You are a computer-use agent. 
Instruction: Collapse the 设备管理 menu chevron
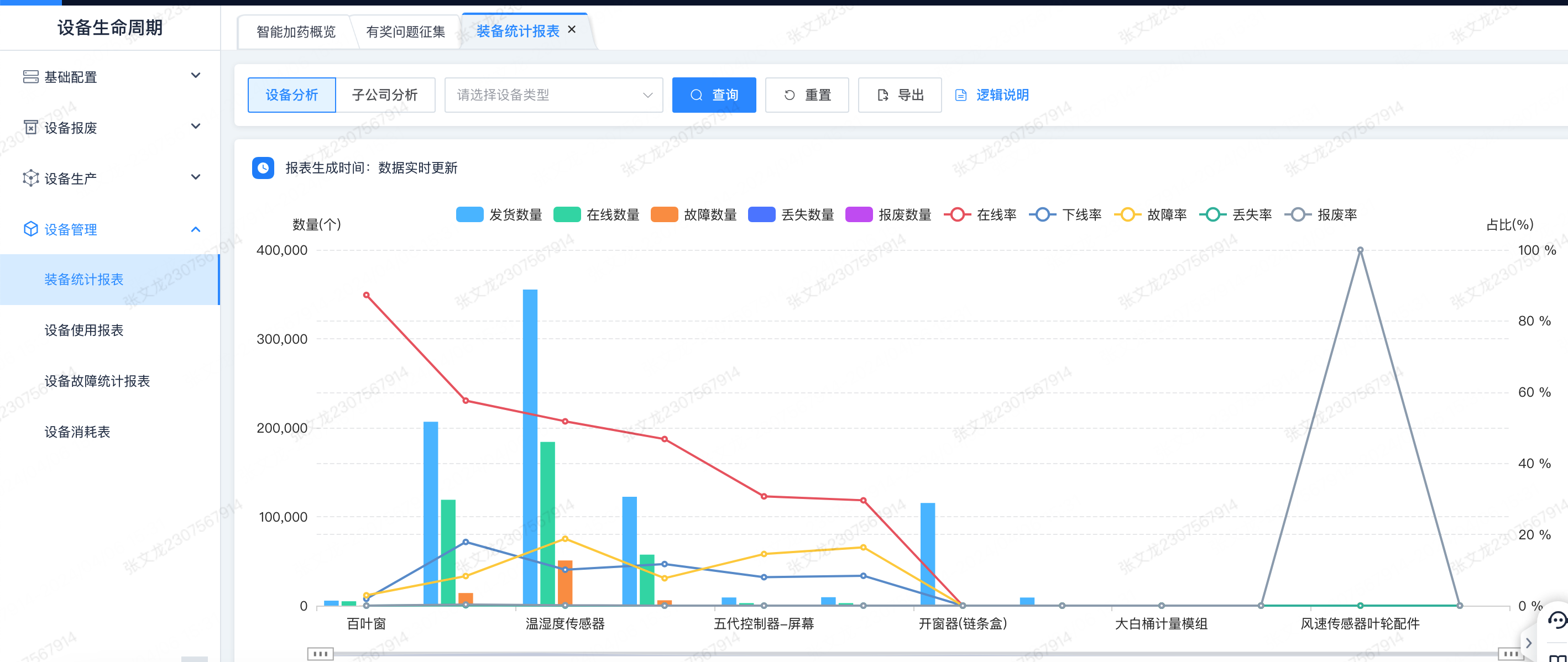[195, 229]
